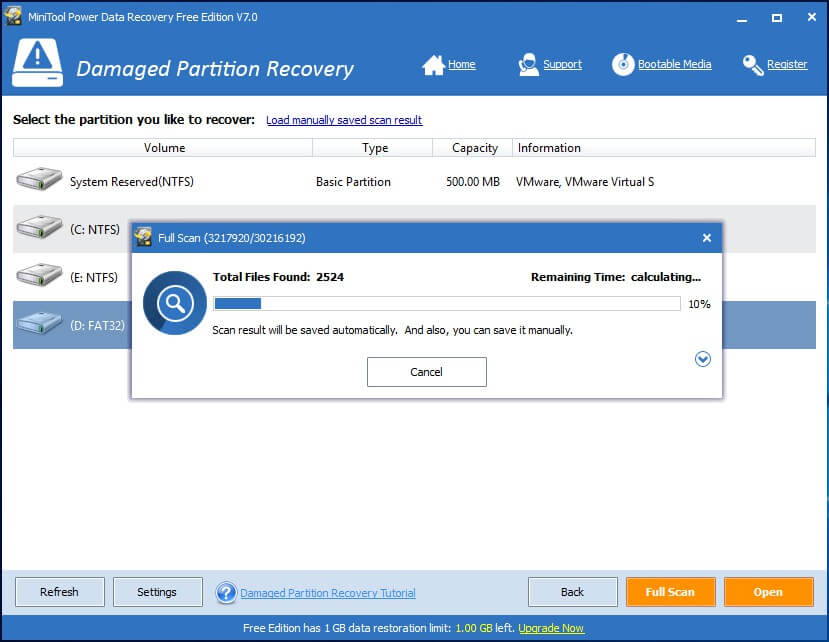The height and width of the screenshot is (642, 829).
Task: Click the Refresh button
Action: (x=60, y=592)
